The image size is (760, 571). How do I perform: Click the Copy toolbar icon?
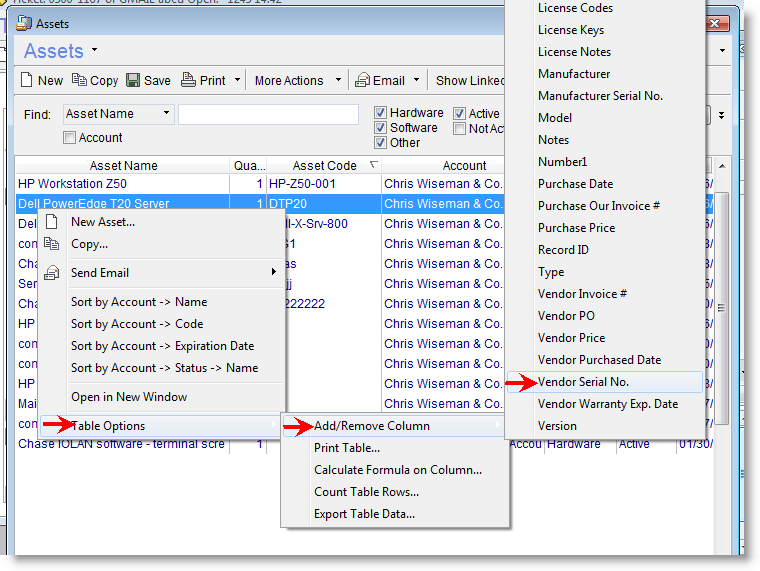coord(79,81)
